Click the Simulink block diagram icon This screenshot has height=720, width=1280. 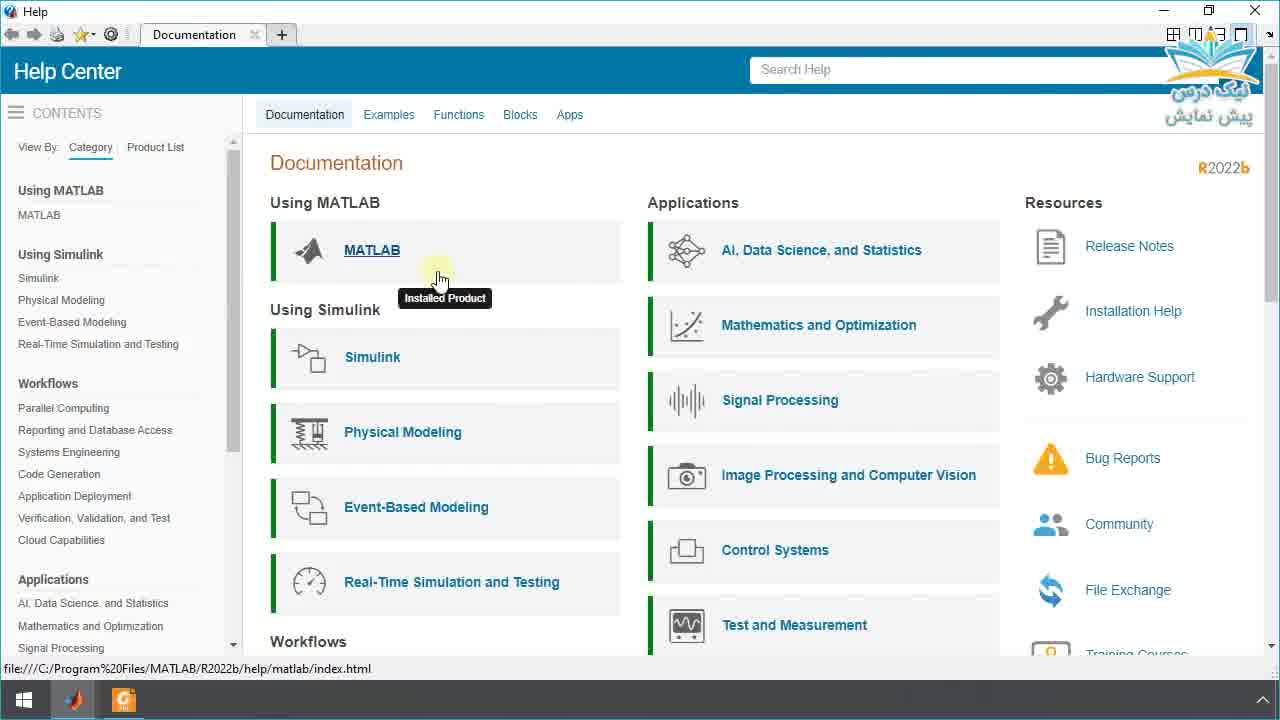coord(309,357)
